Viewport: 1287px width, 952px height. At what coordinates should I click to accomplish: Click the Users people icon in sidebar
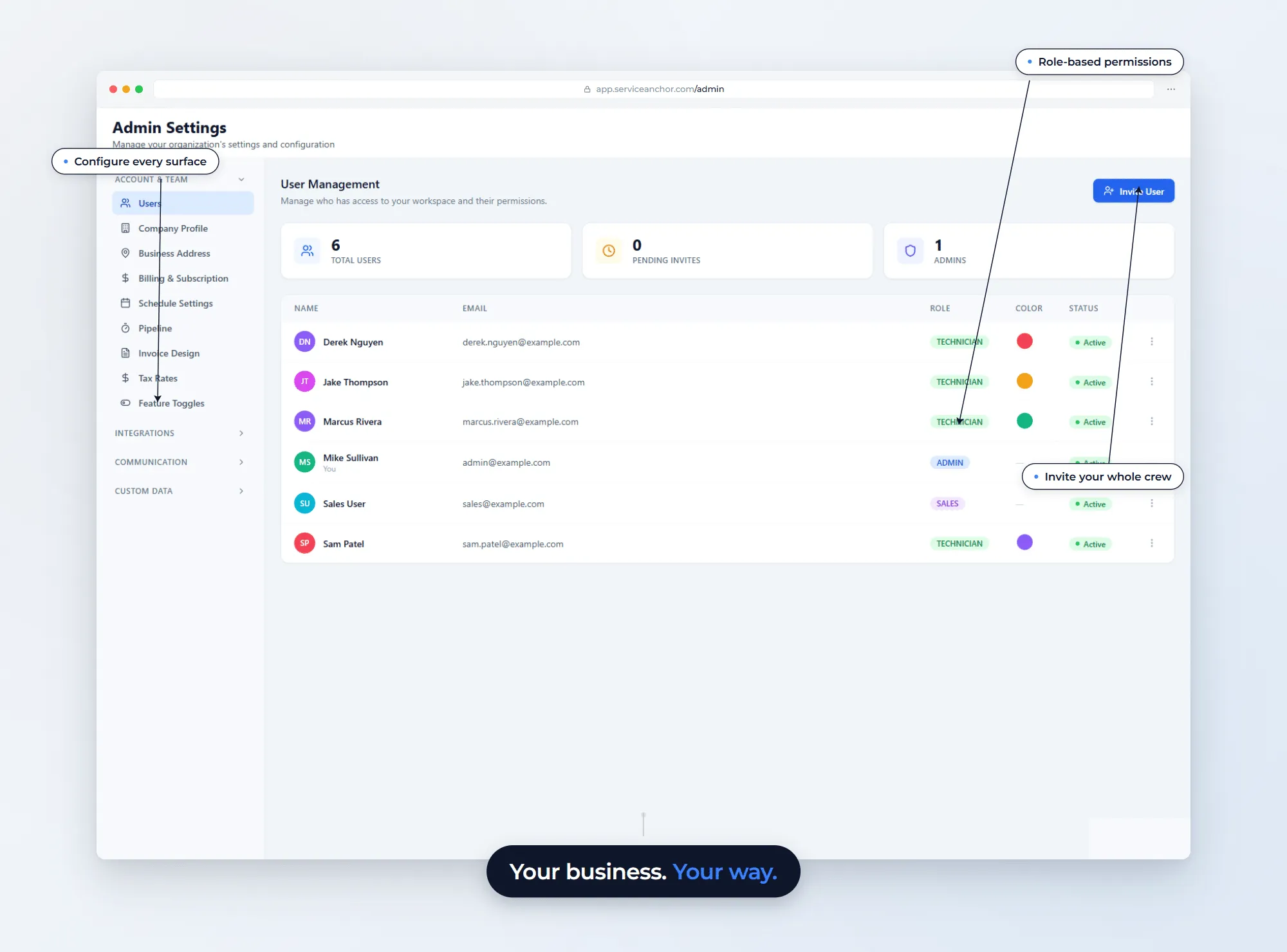(125, 203)
